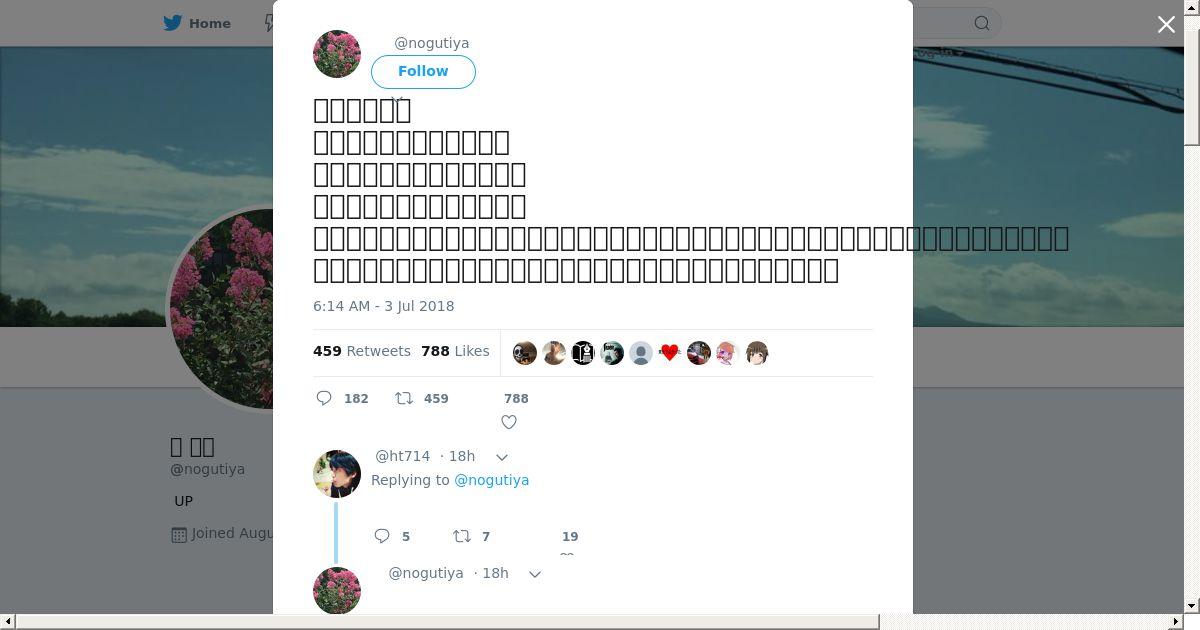This screenshot has height=630, width=1200.
Task: Retweet the main tweet with 459 retweets
Action: pos(404,398)
